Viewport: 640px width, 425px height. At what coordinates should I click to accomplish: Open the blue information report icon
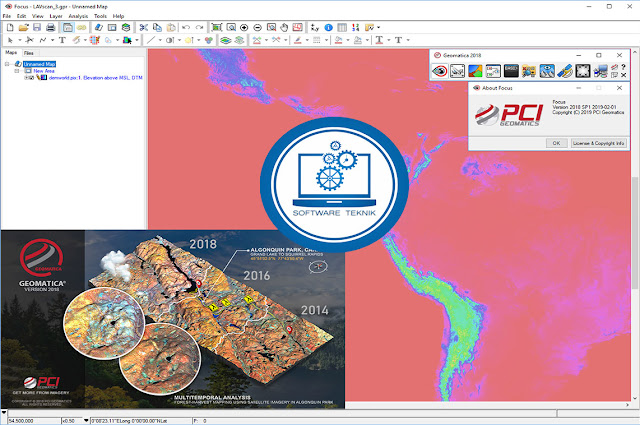[x=329, y=27]
